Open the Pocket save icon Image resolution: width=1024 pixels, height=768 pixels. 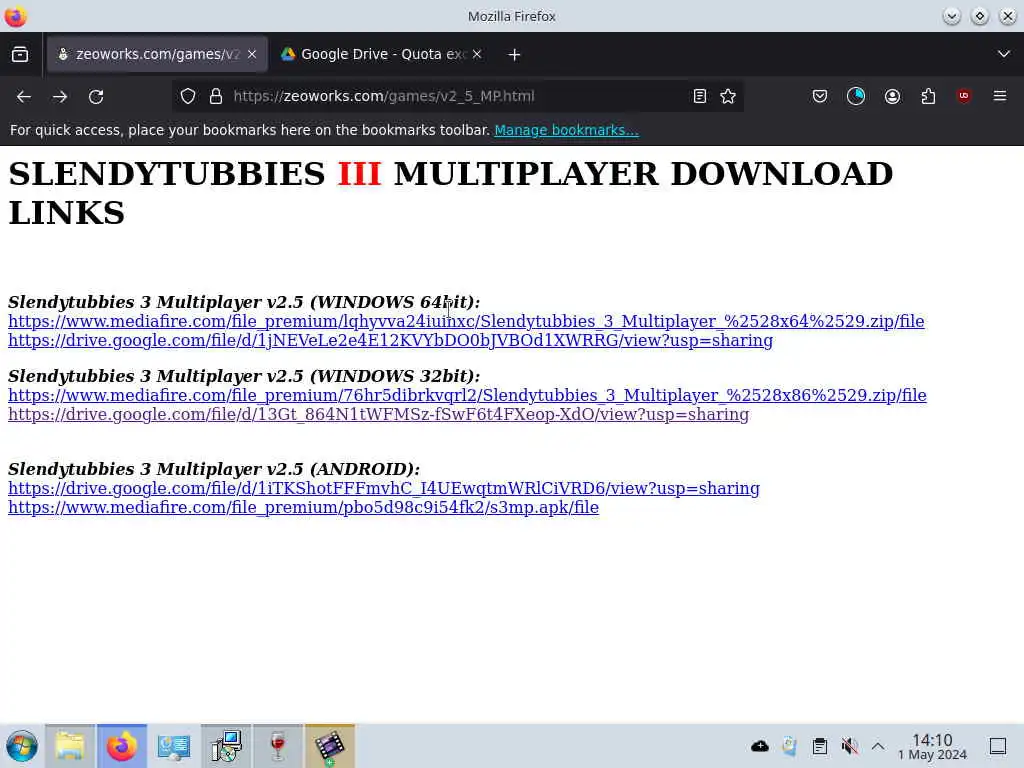820,97
